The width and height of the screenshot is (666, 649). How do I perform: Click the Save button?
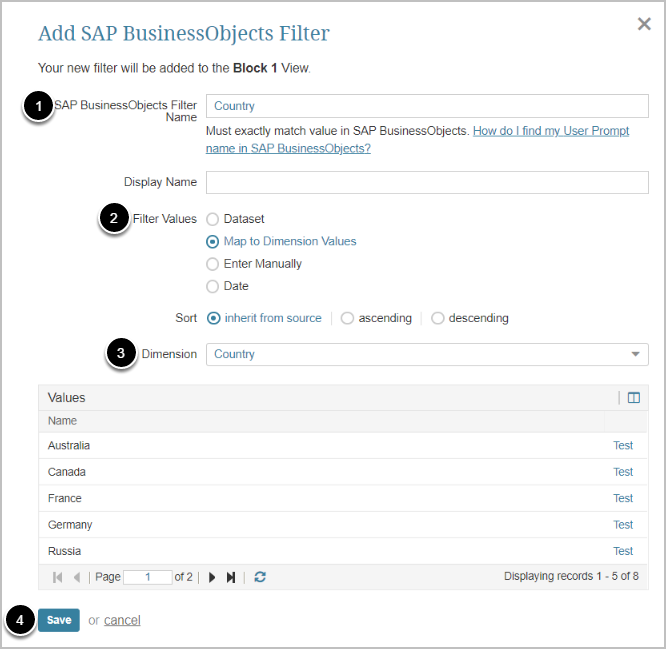[x=59, y=620]
